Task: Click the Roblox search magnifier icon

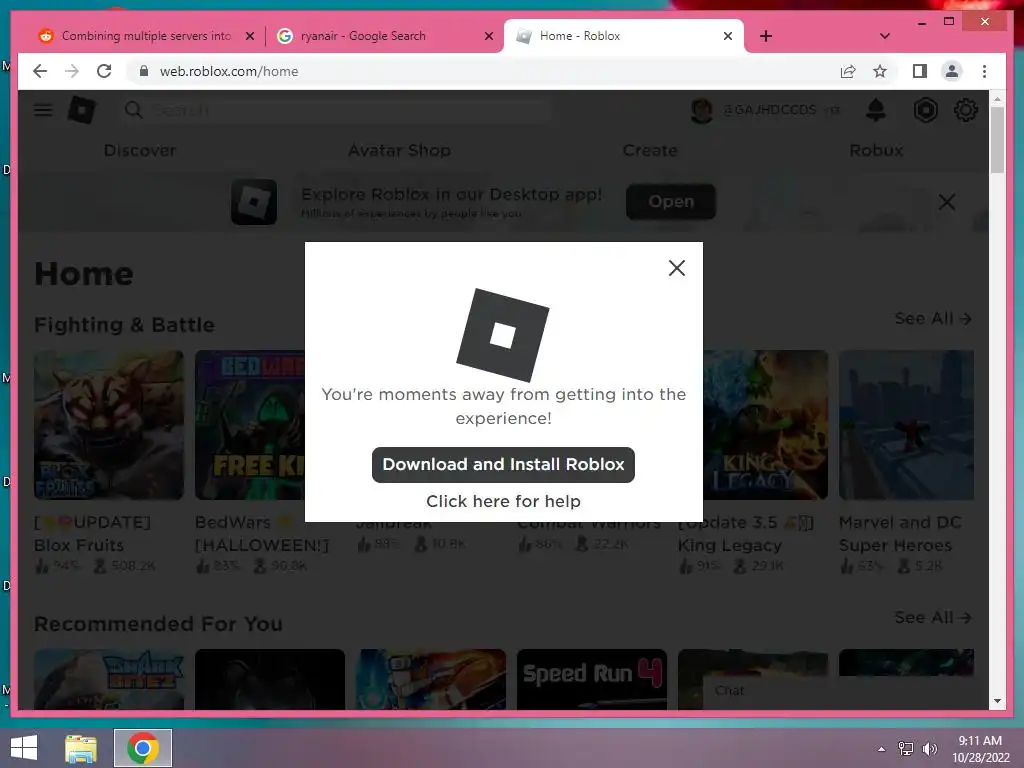Action: [x=133, y=110]
